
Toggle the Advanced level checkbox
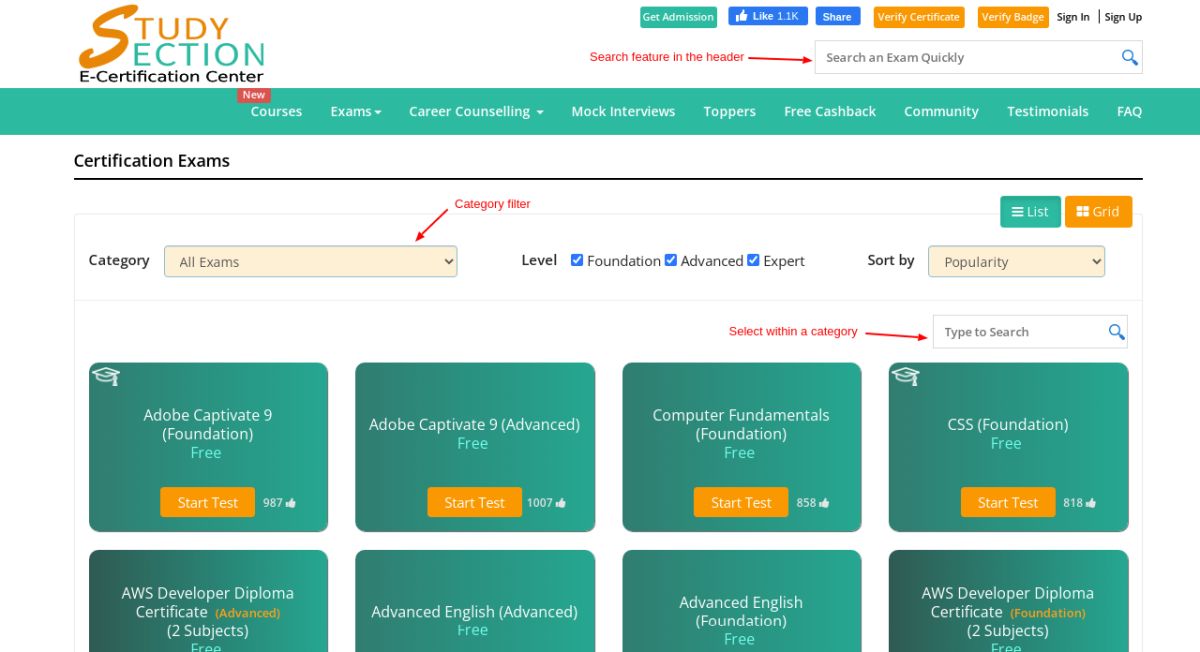(x=671, y=260)
